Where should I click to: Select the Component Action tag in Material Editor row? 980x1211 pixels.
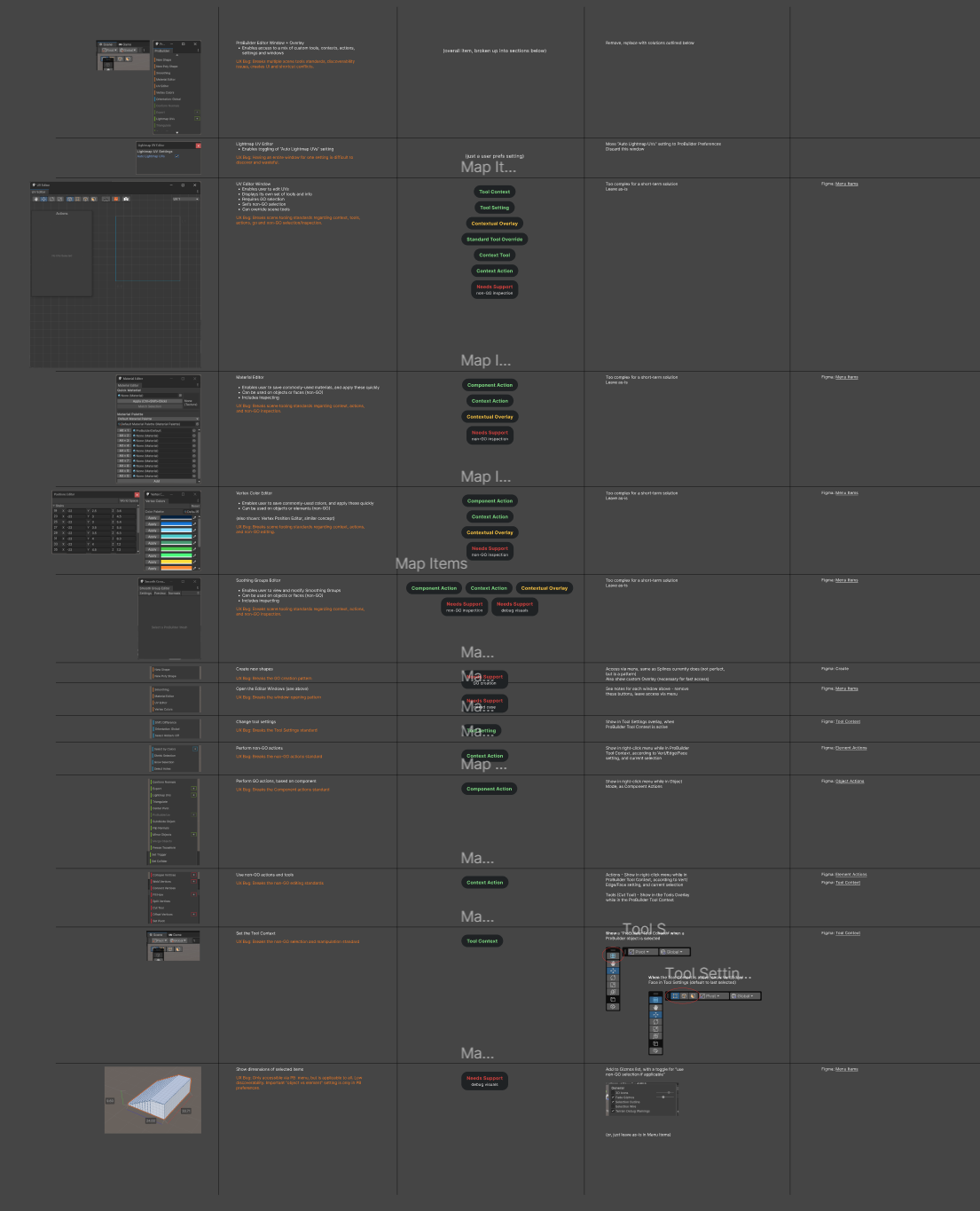(x=490, y=385)
